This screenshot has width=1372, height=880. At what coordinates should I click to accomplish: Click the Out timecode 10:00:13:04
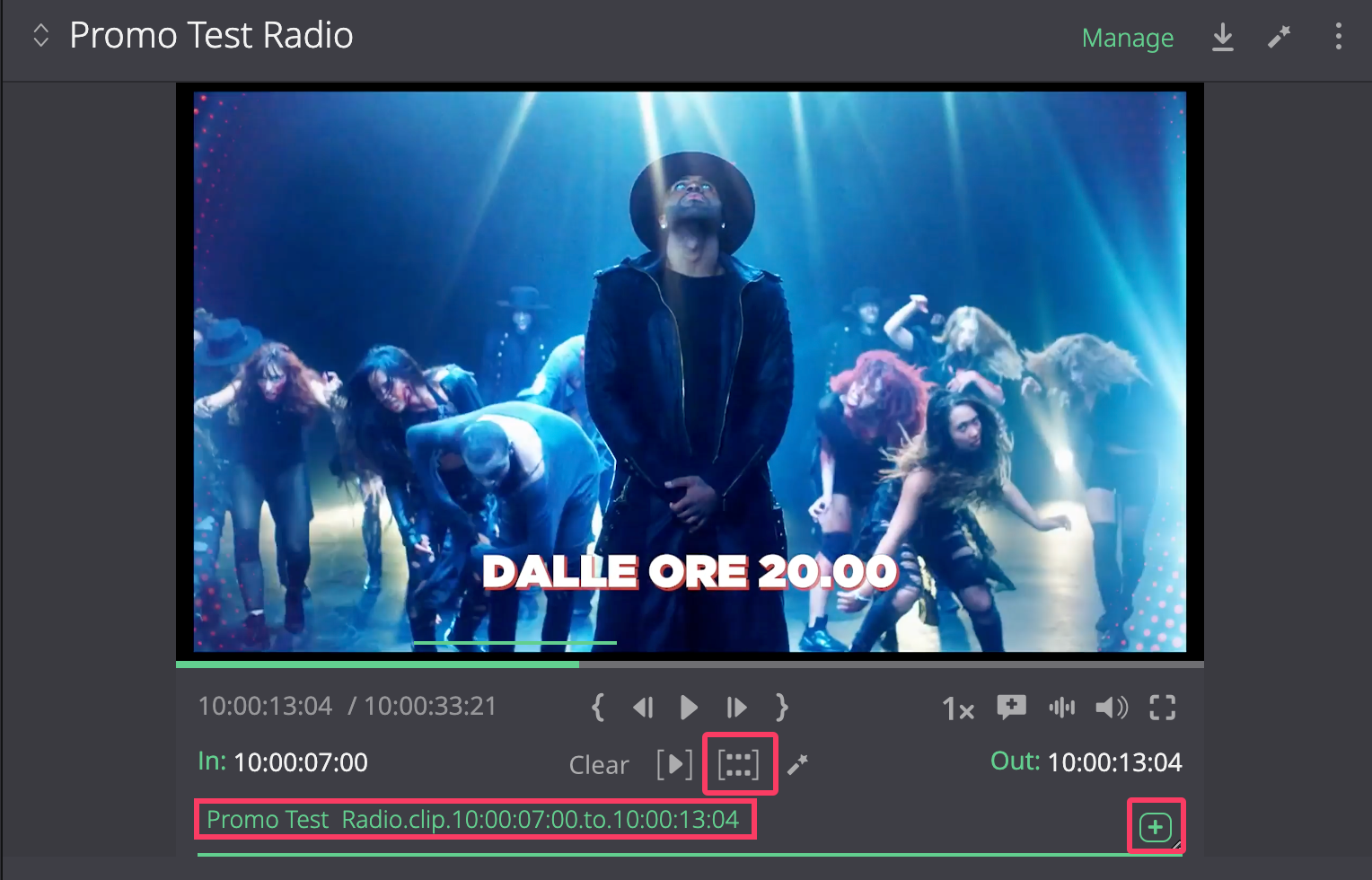[1115, 762]
